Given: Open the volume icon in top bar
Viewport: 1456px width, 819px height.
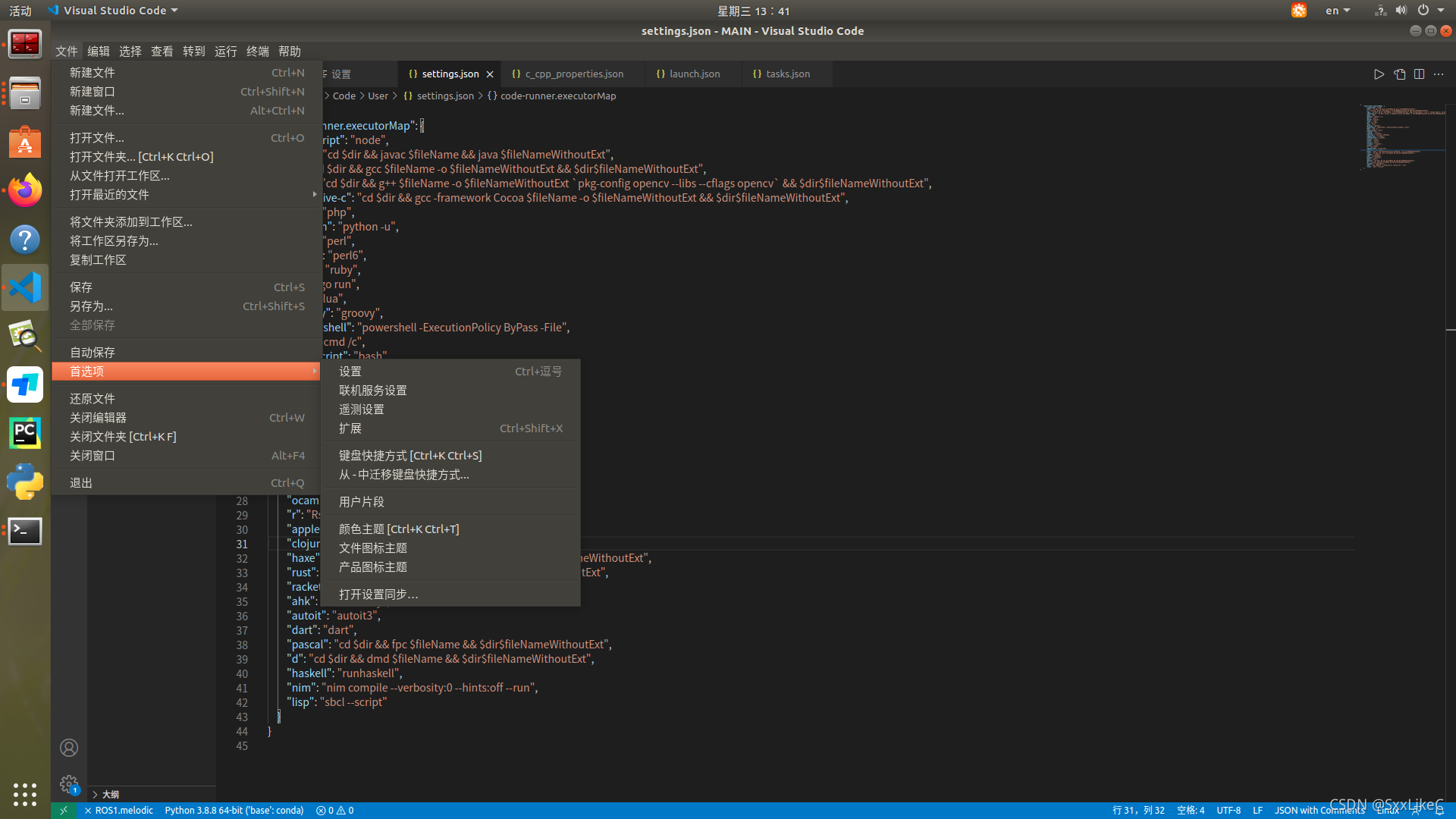Looking at the screenshot, I should coord(1401,11).
